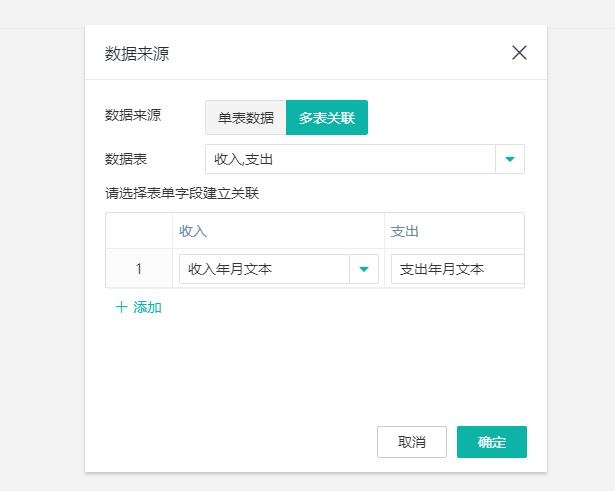Click the 收入,支出 data table field
The image size is (615, 491).
pyautogui.click(x=350, y=159)
